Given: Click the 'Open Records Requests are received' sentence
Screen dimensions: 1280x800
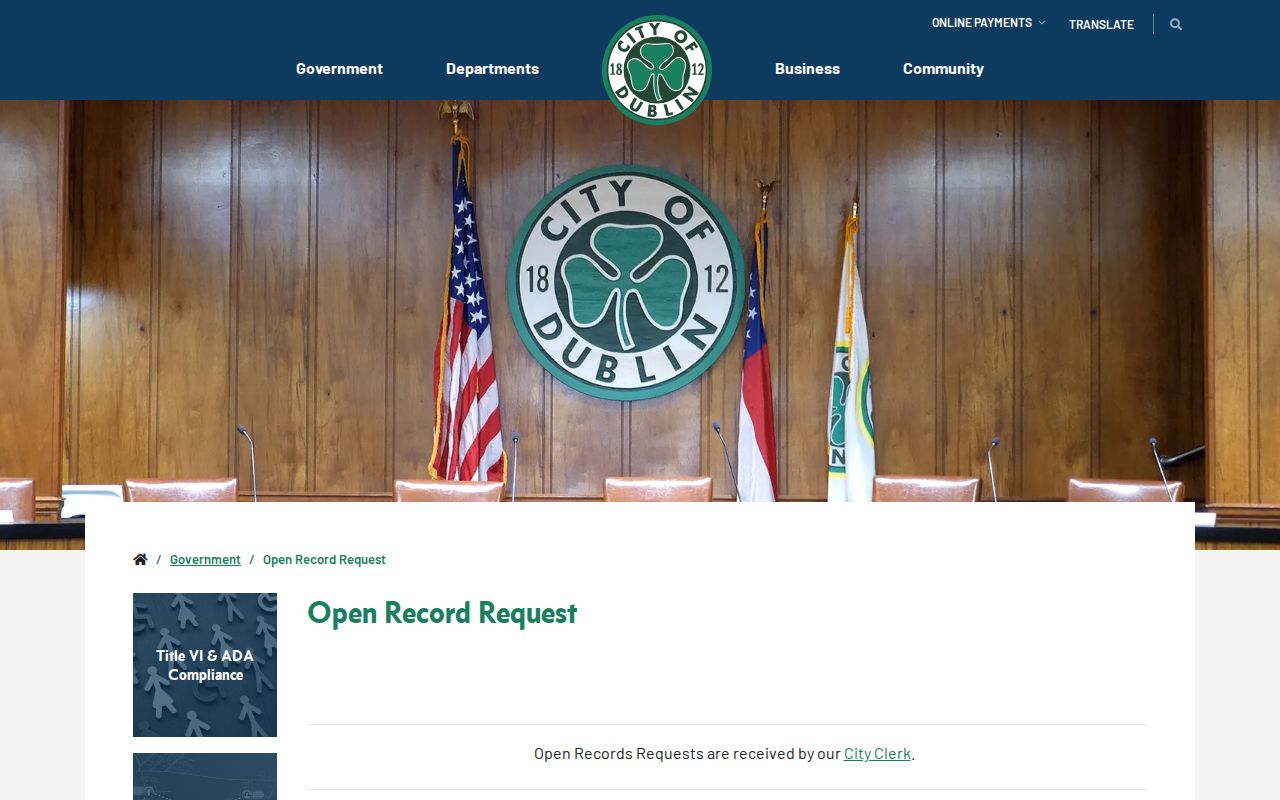Looking at the screenshot, I should (724, 753).
